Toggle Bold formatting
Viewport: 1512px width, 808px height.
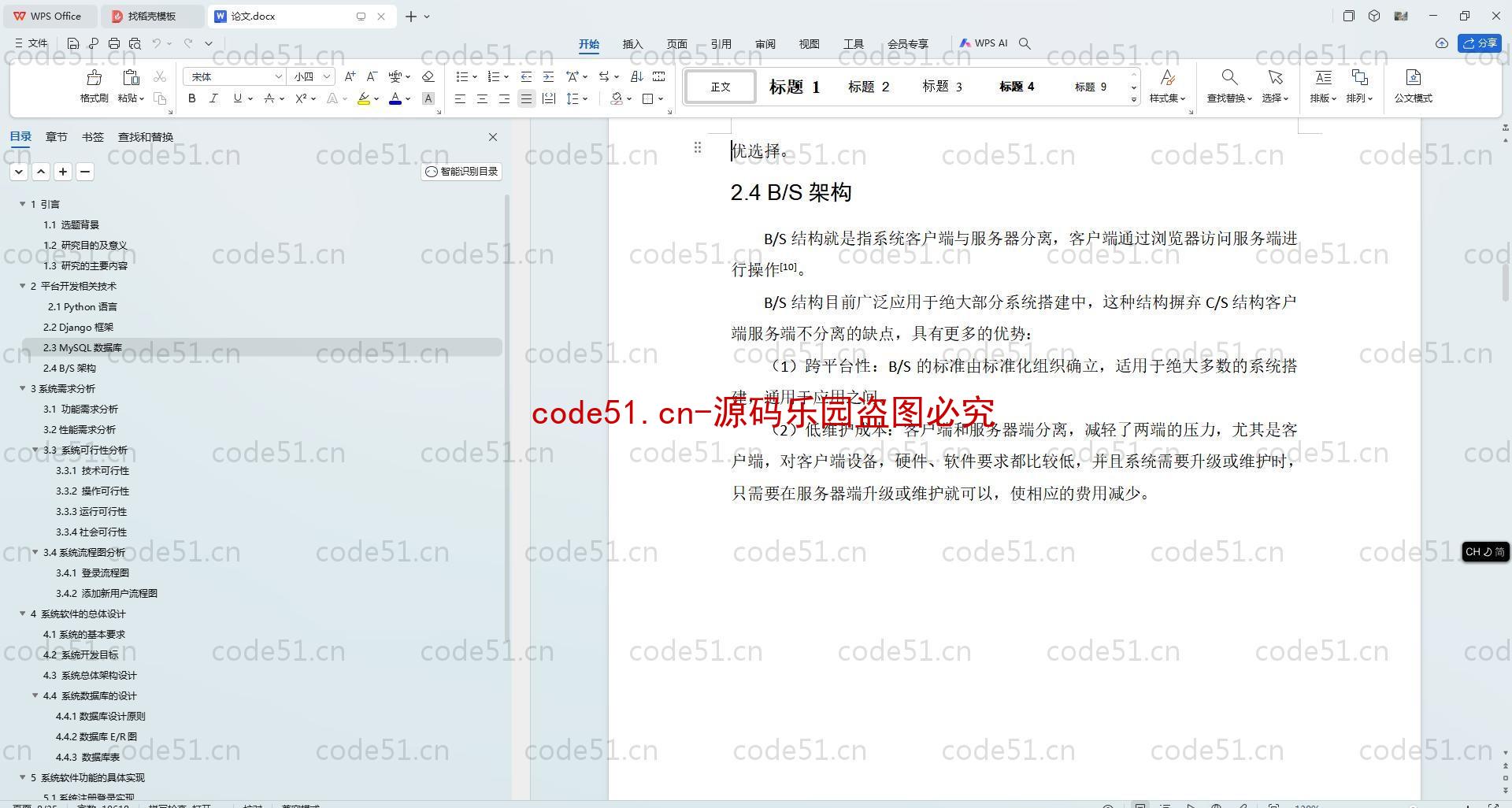pyautogui.click(x=191, y=98)
